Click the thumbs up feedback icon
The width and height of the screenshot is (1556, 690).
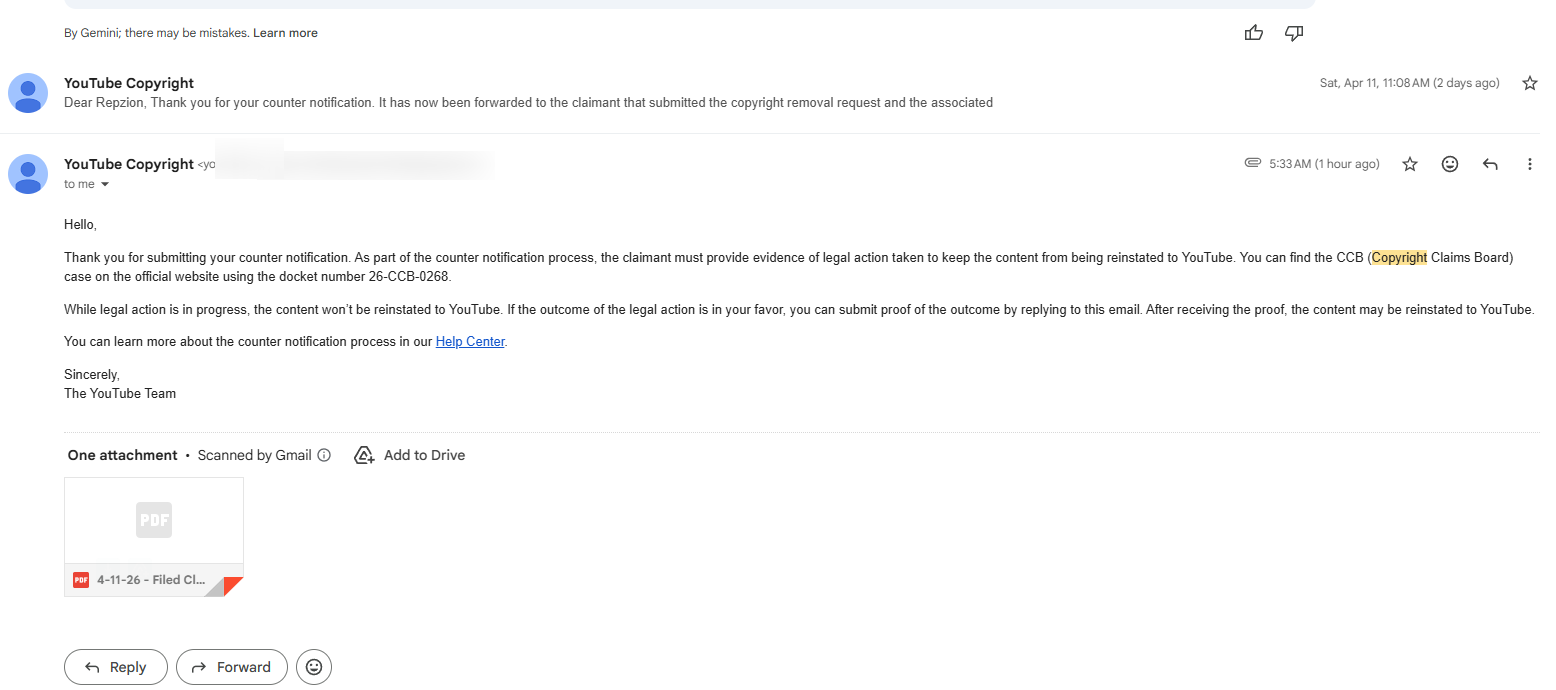[1254, 33]
